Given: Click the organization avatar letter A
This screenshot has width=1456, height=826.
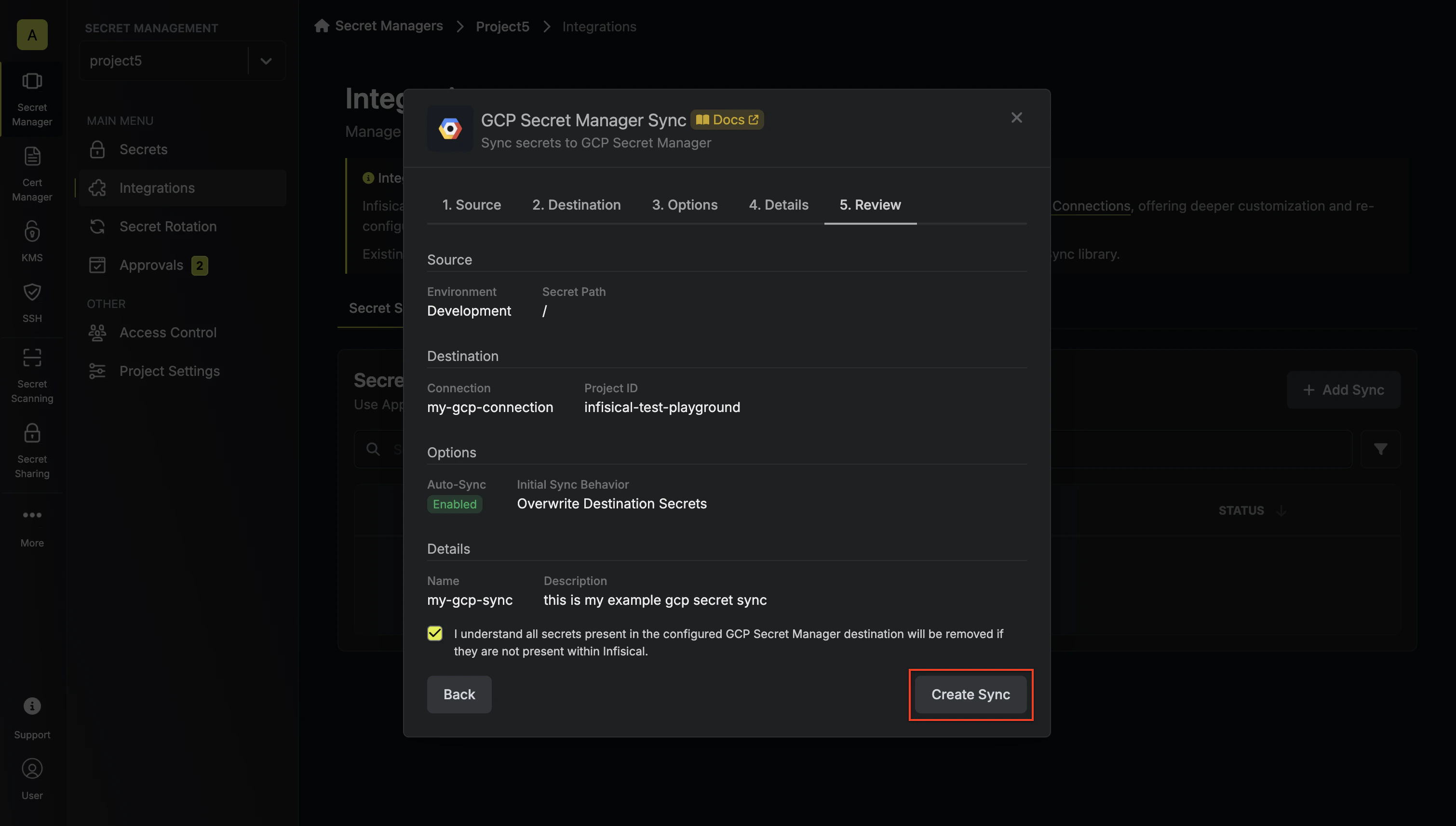Looking at the screenshot, I should click(32, 35).
